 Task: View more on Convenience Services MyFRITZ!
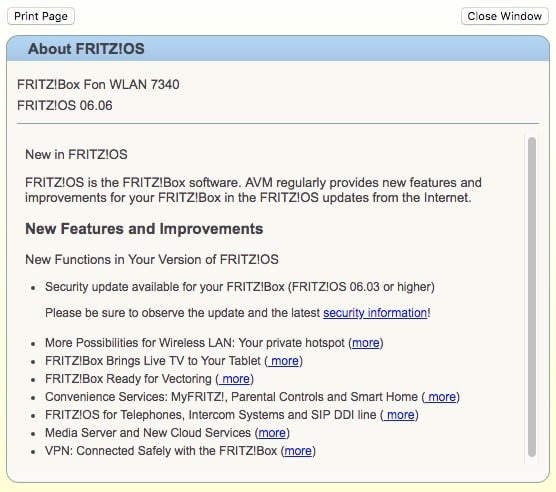tap(440, 397)
